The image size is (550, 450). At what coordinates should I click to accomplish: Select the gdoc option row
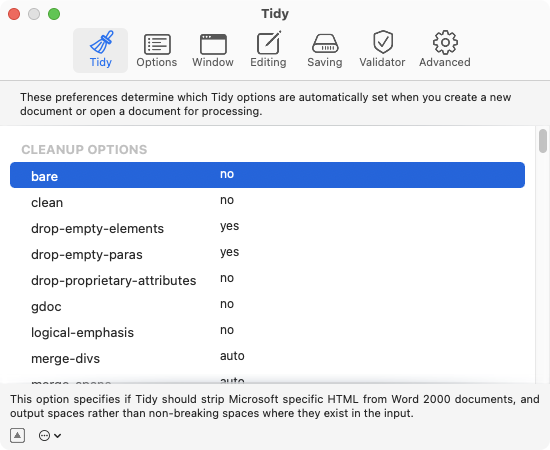(267, 306)
